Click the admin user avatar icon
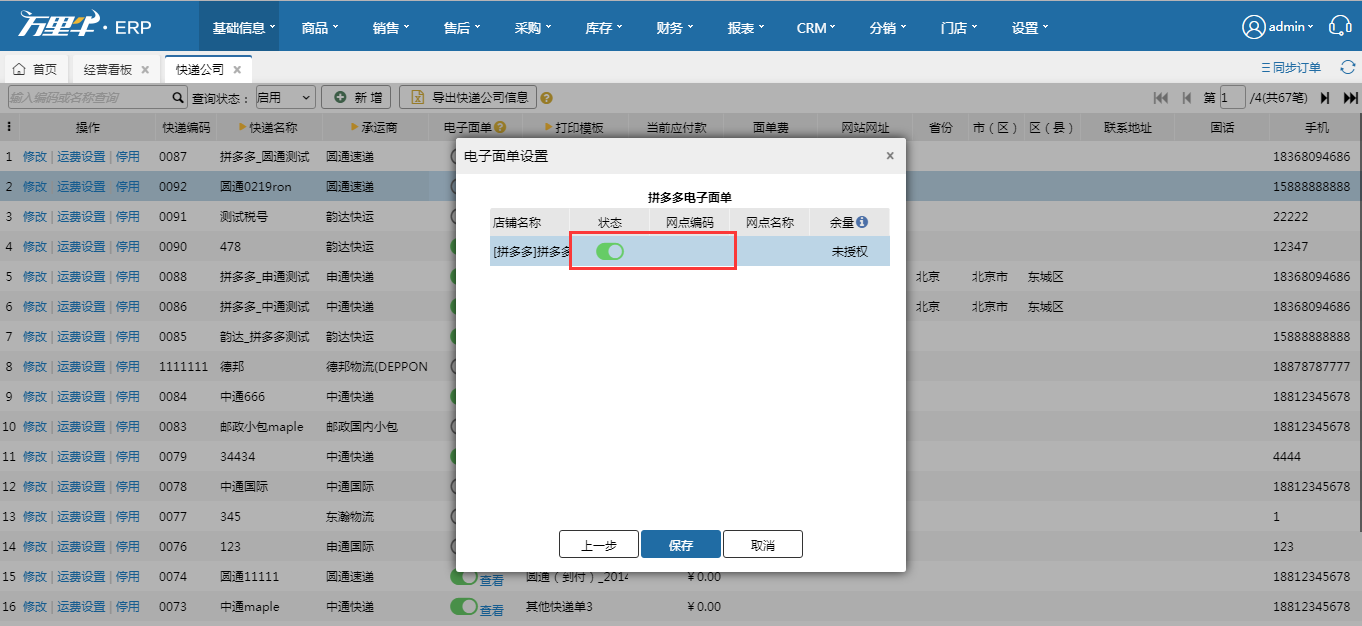 (1253, 27)
